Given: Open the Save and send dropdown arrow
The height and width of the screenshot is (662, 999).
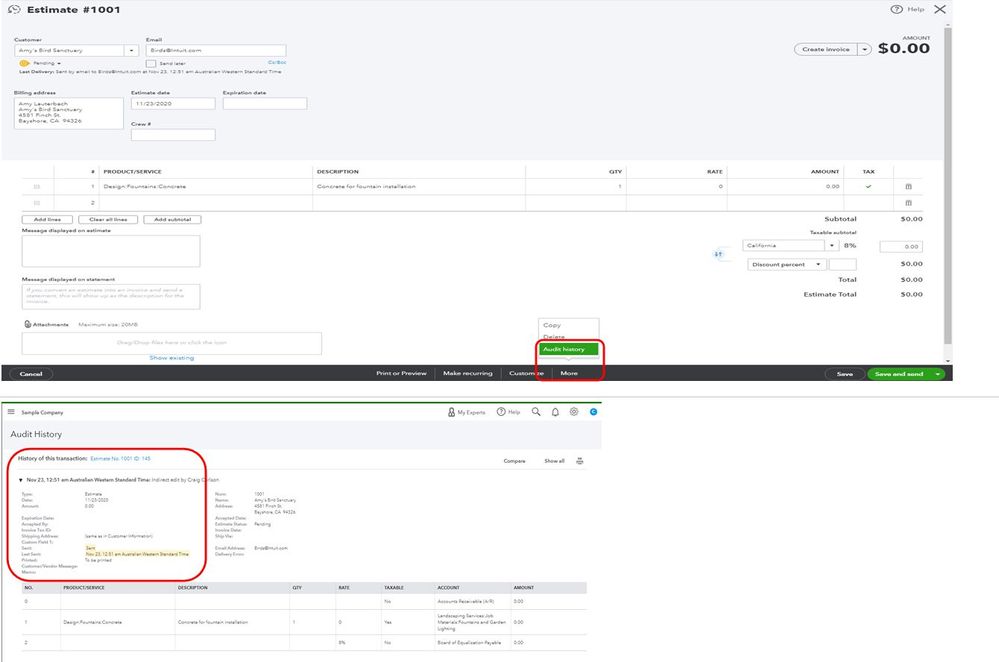Looking at the screenshot, I should 937,374.
